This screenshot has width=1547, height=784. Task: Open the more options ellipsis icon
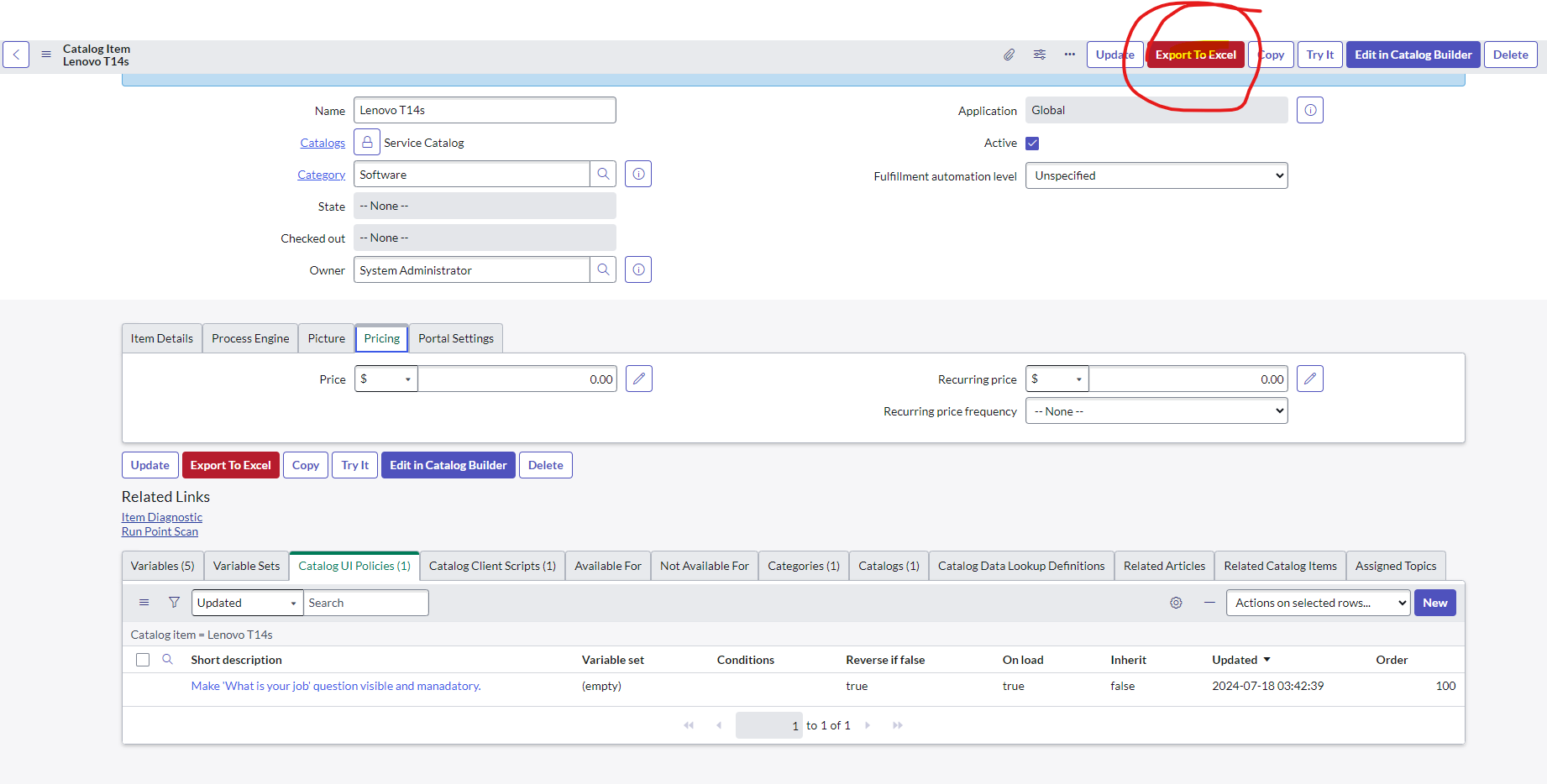coord(1070,55)
